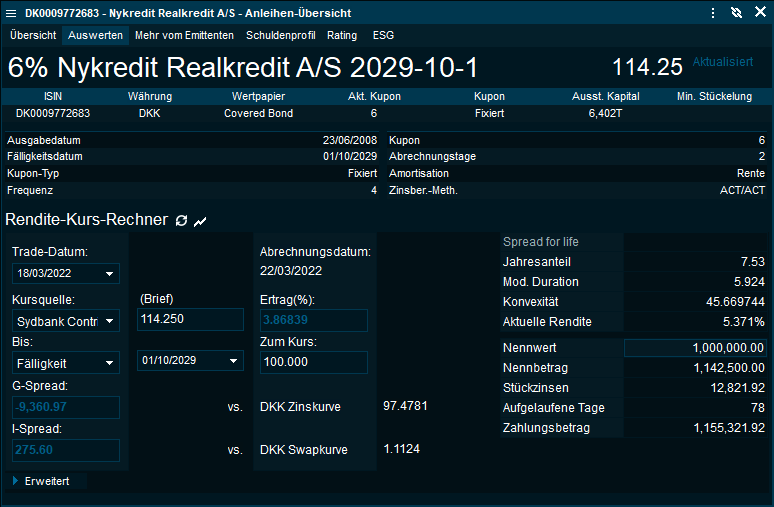Click the Brief price field 114.250

pos(190,319)
